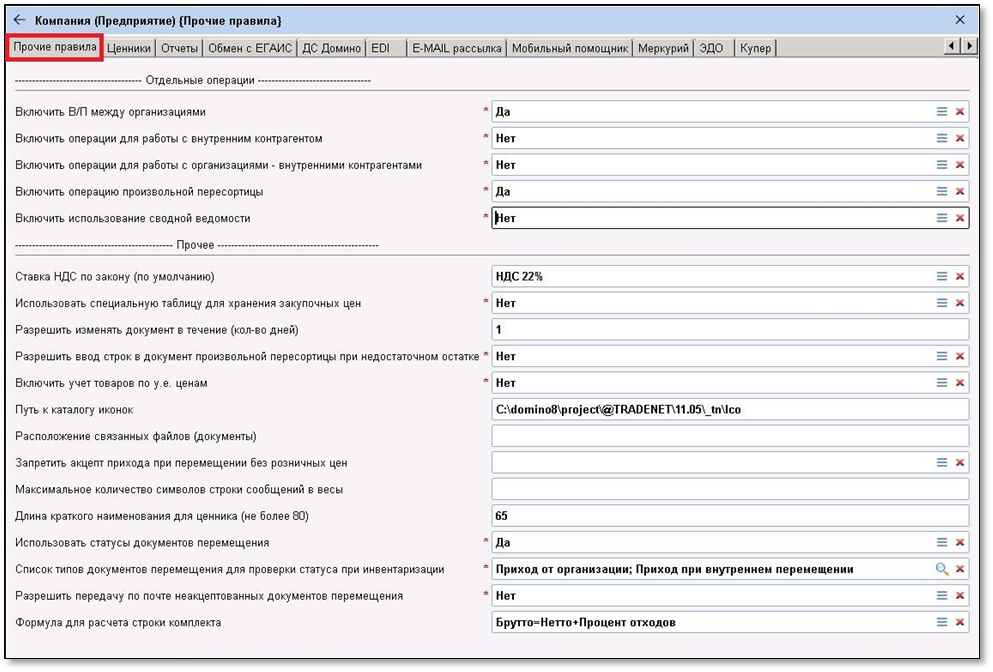The height and width of the screenshot is (672, 993).
Task: Open search for 'Список типов документов перемещения'
Action: [942, 569]
